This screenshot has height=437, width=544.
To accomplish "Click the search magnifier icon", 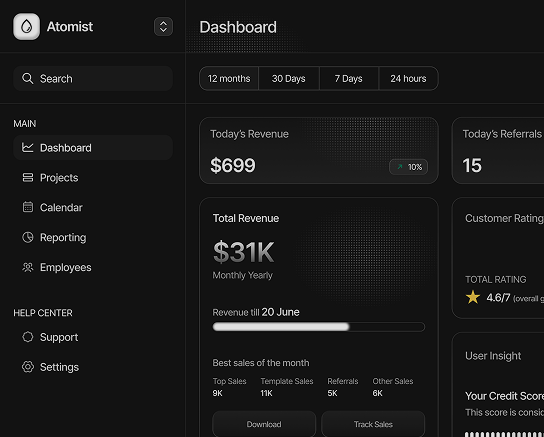I will 28,78.
